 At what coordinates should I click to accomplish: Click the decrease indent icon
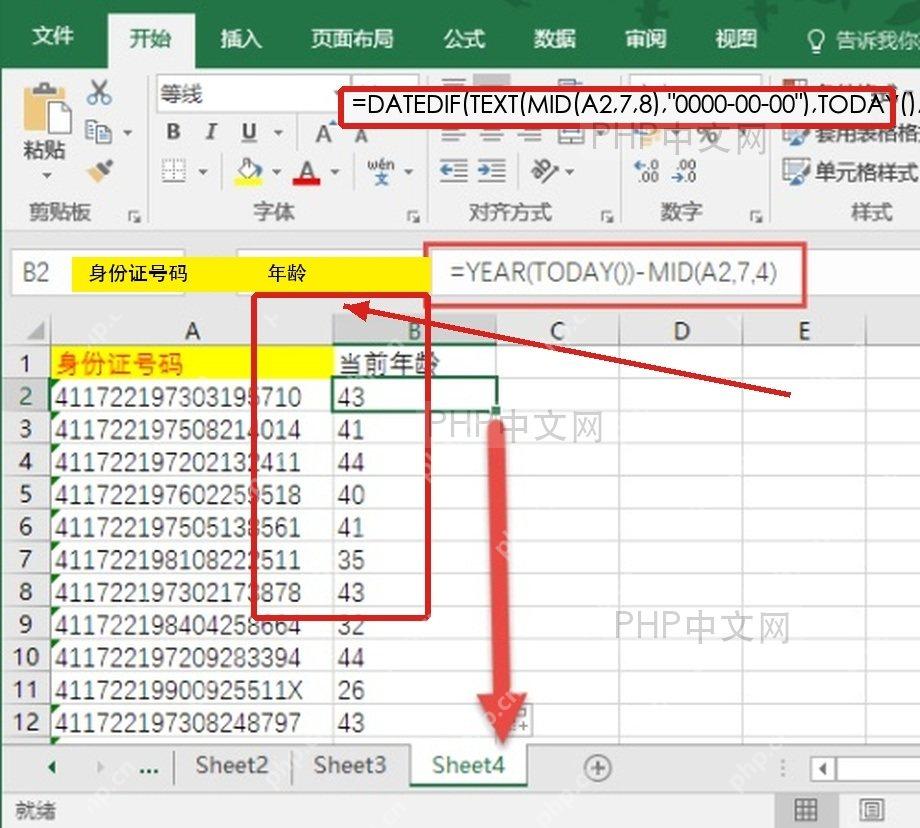(454, 171)
